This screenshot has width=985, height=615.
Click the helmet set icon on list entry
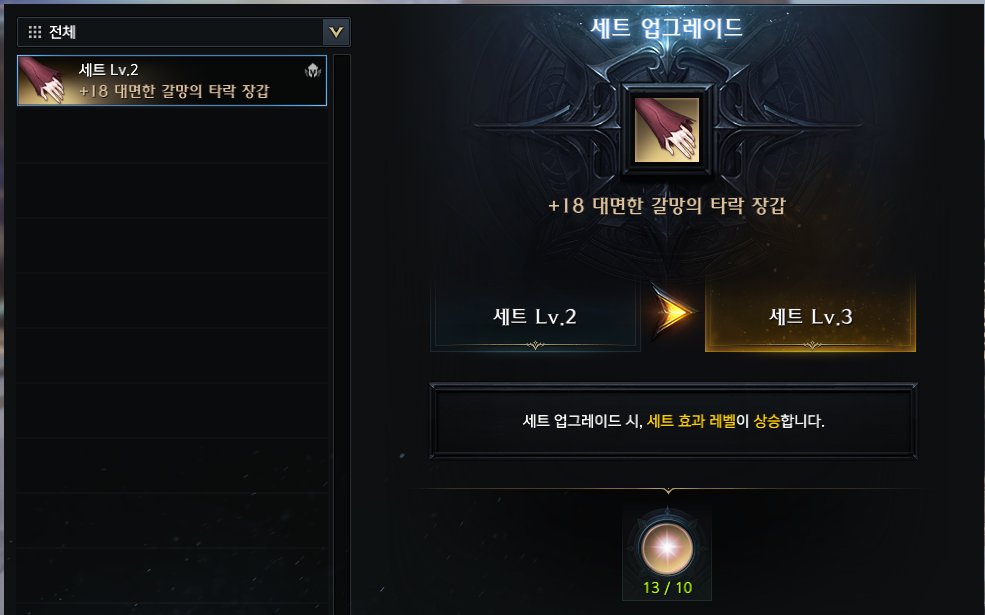tap(313, 70)
